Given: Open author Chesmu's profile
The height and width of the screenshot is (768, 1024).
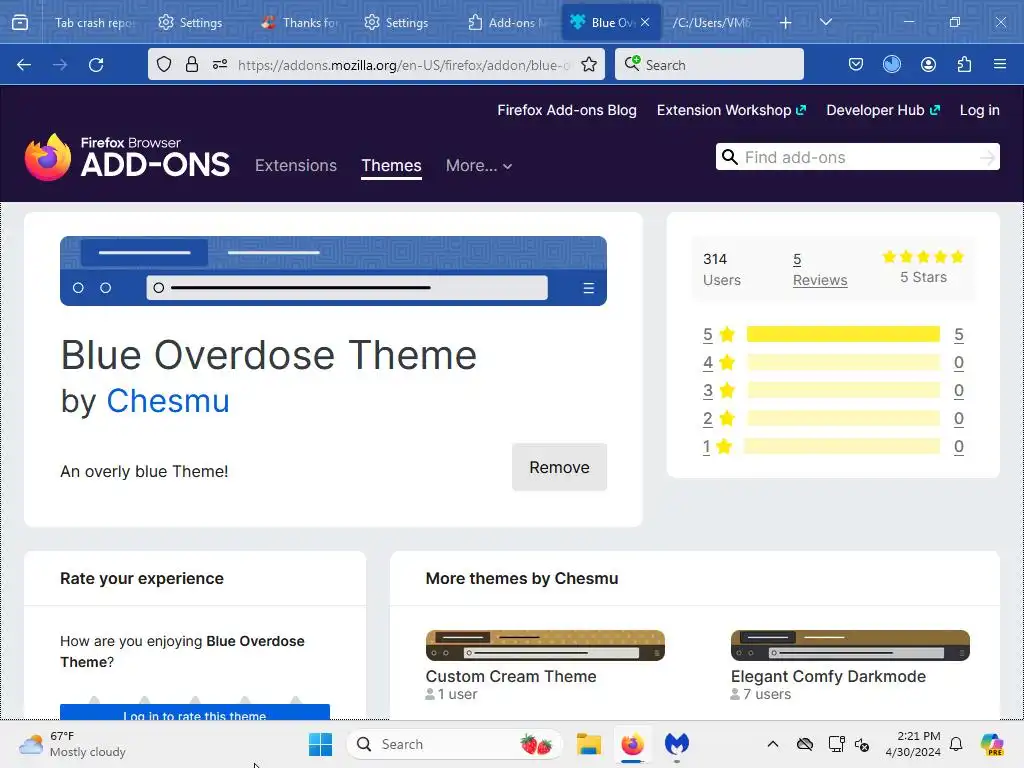Looking at the screenshot, I should [x=168, y=400].
